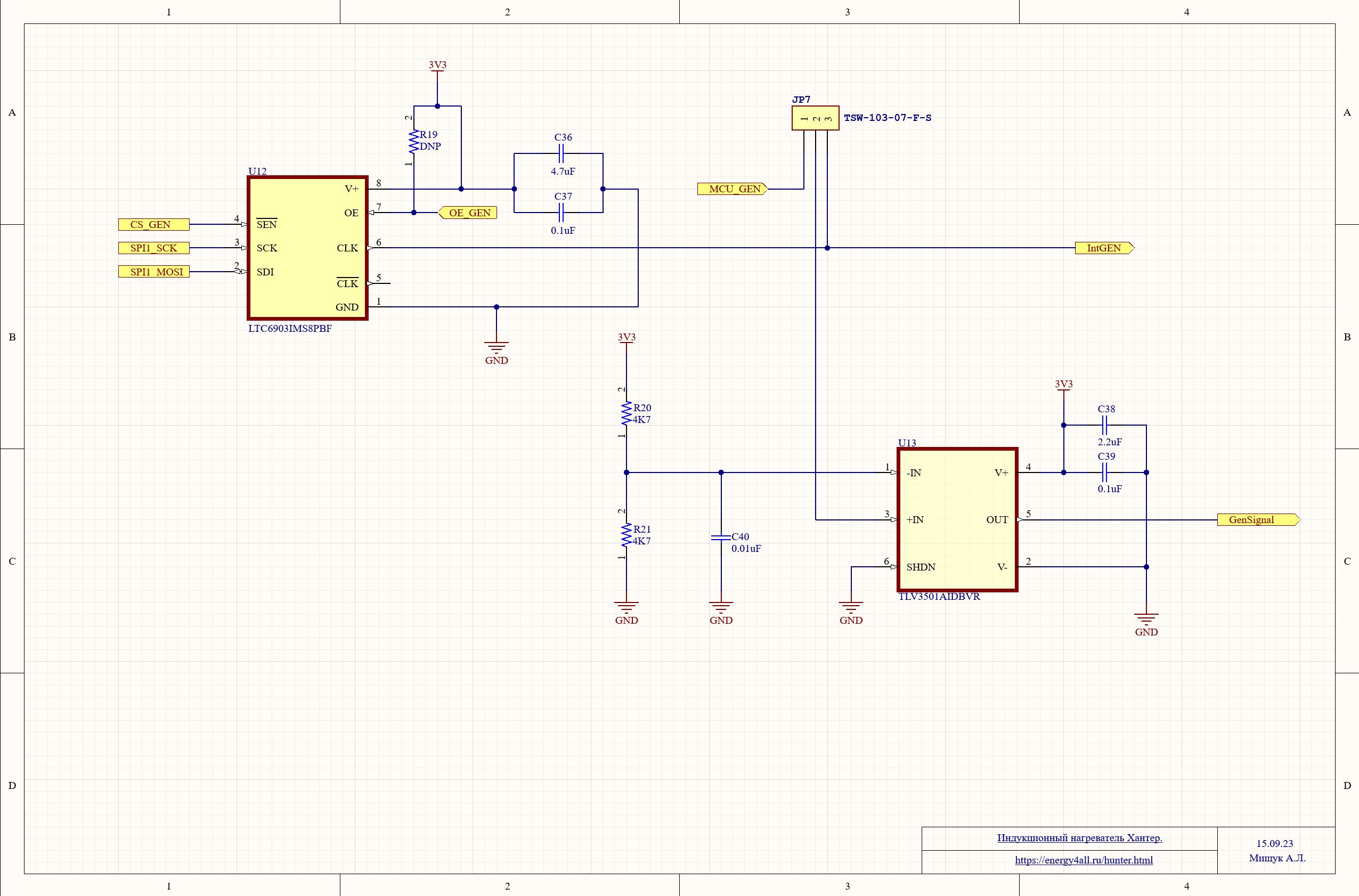Image resolution: width=1359 pixels, height=896 pixels.
Task: Click the JP7 designator label
Action: pyautogui.click(x=801, y=100)
